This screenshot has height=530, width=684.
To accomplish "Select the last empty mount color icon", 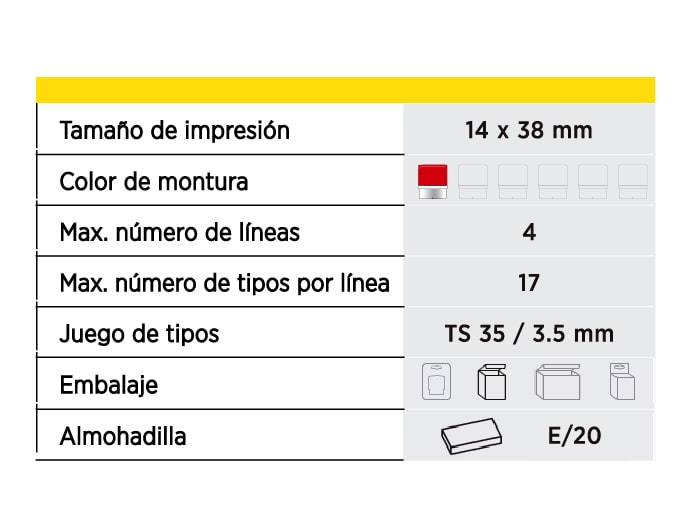I will 633,182.
